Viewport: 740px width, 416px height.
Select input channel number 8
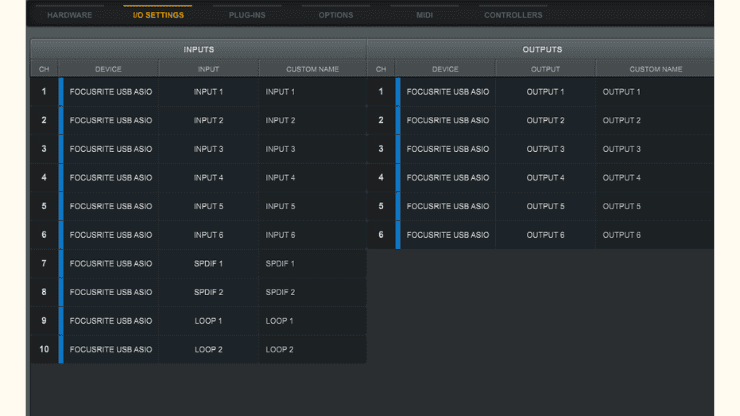[x=44, y=292]
